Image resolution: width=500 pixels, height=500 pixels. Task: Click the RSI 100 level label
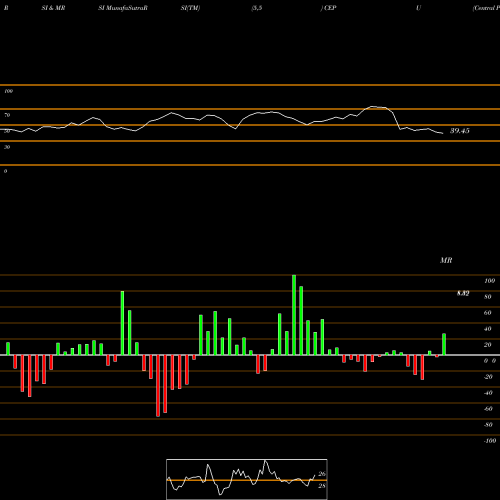point(9,91)
